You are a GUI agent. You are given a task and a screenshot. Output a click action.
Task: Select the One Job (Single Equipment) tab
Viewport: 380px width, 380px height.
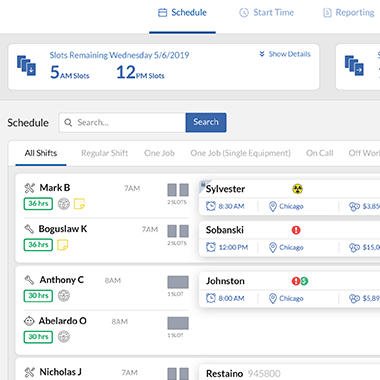(240, 153)
